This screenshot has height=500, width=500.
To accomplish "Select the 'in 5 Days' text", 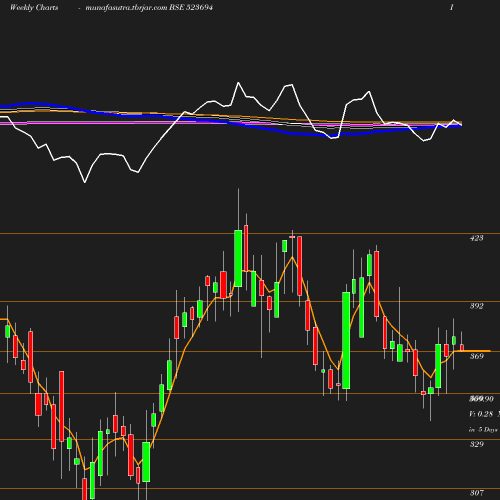I will coord(483,429).
